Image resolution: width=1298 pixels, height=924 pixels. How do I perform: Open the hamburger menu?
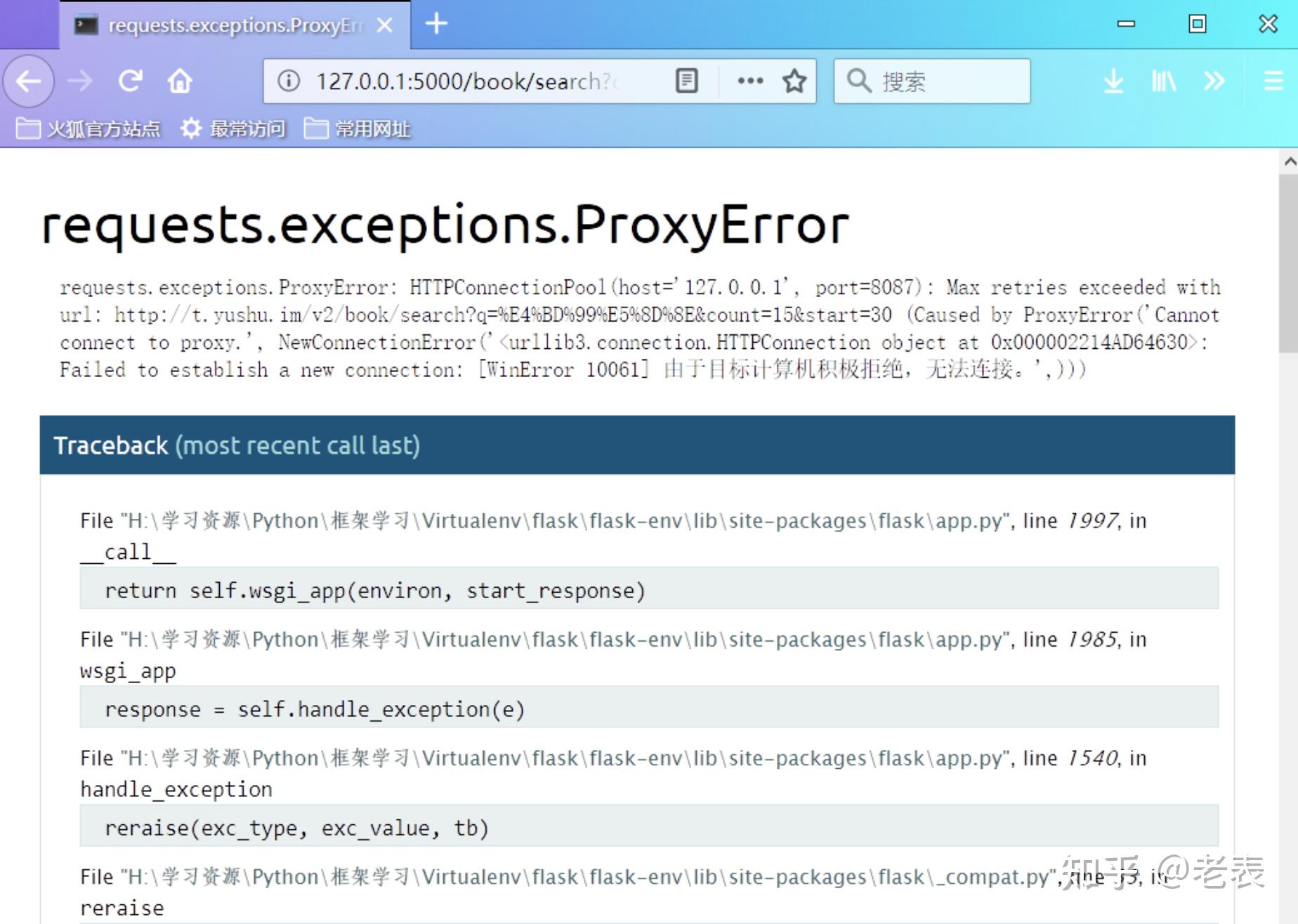1273,81
